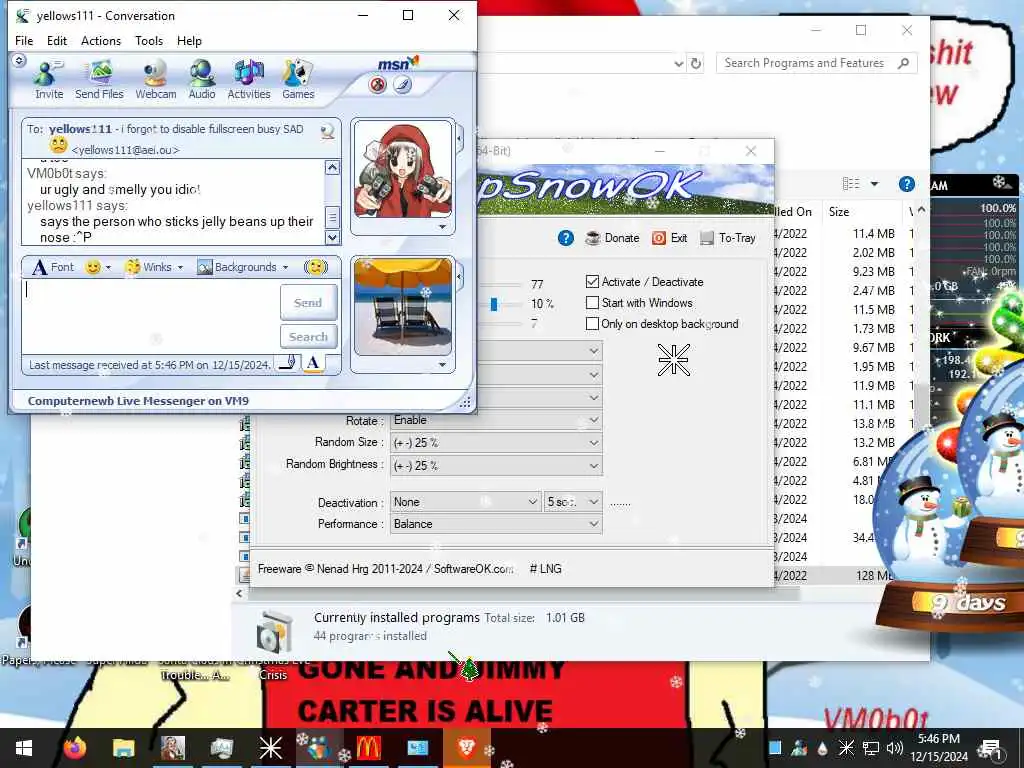Open the Random Brightness dropdown

tap(496, 465)
